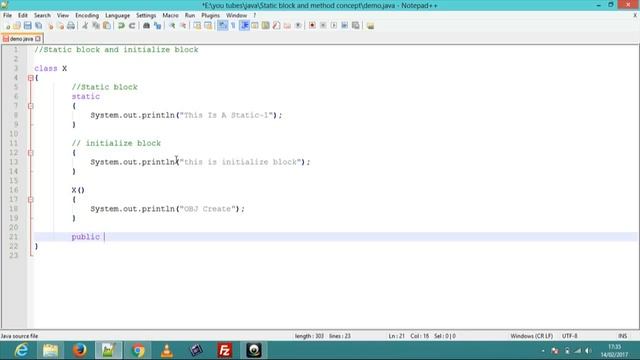Click Run Macro Multiple Times icon
The image size is (640, 360).
[344, 26]
